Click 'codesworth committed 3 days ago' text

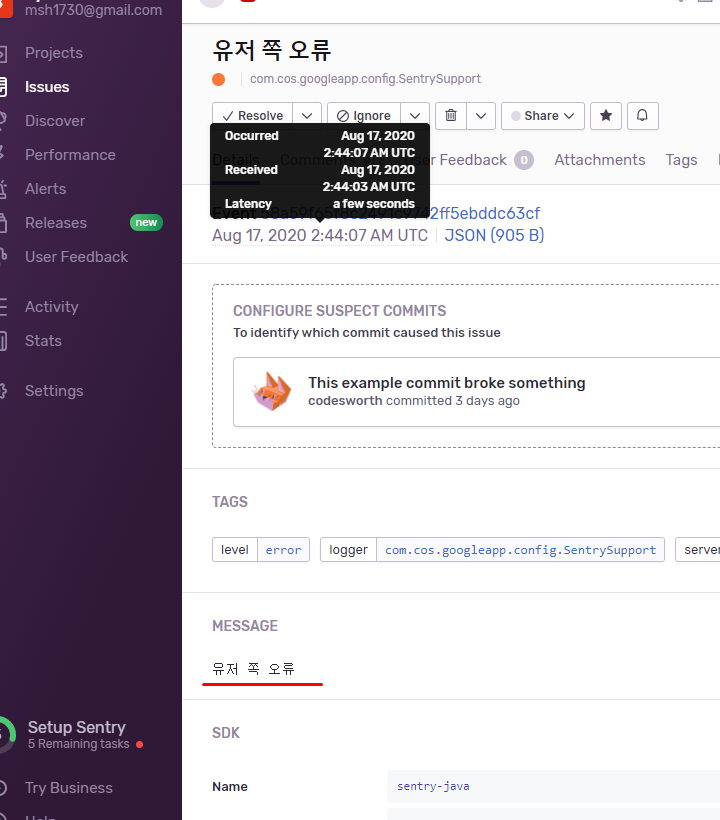[414, 401]
